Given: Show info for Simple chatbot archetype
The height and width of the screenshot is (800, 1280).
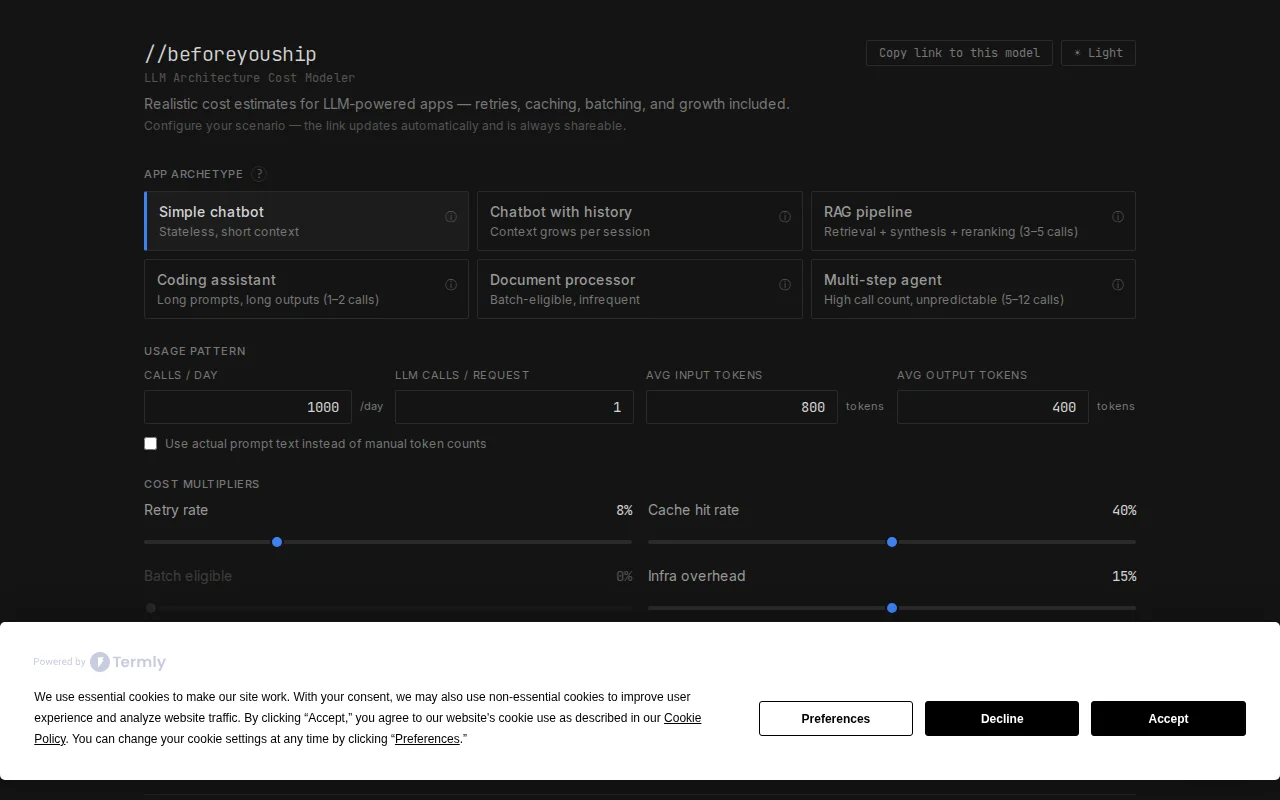Looking at the screenshot, I should coord(451,217).
